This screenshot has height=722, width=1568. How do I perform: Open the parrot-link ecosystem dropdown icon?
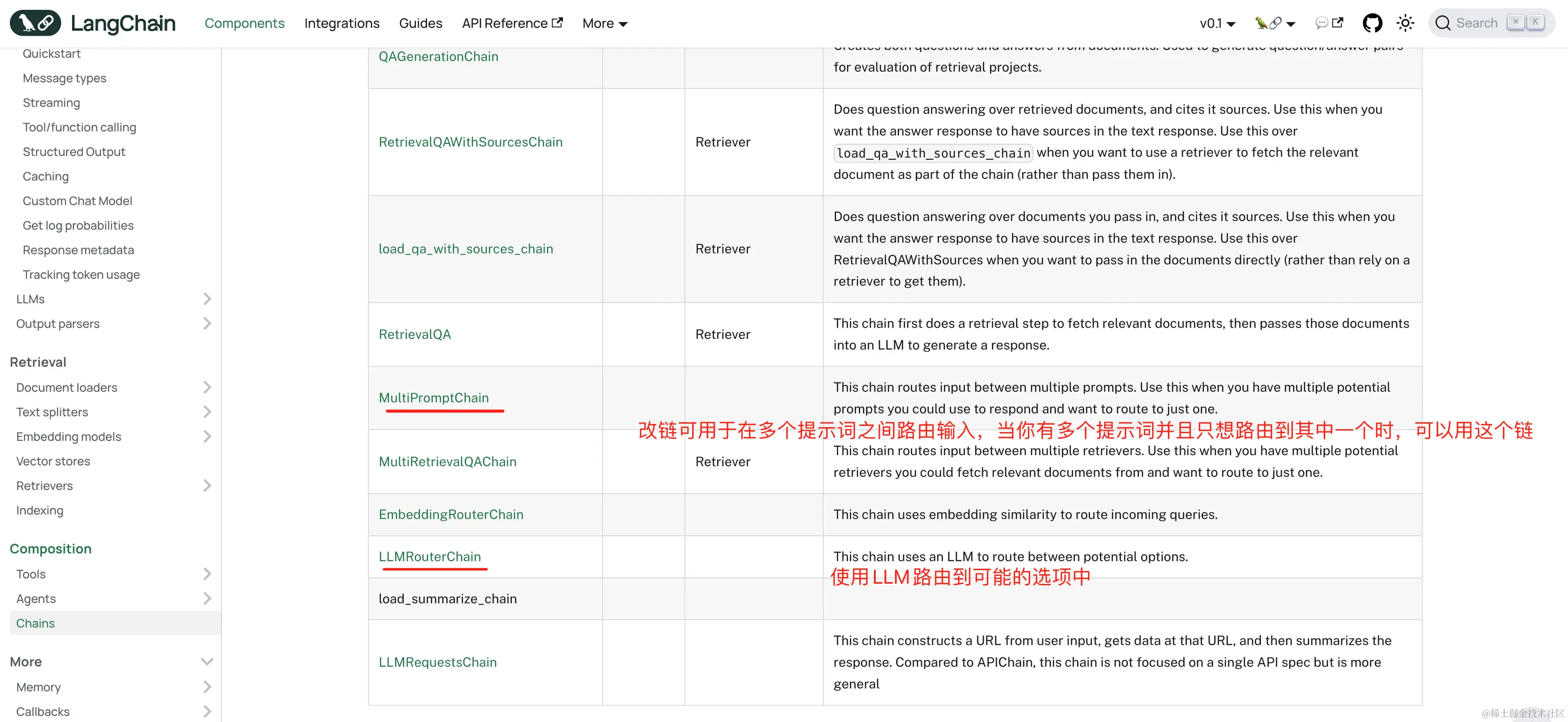tap(1275, 23)
